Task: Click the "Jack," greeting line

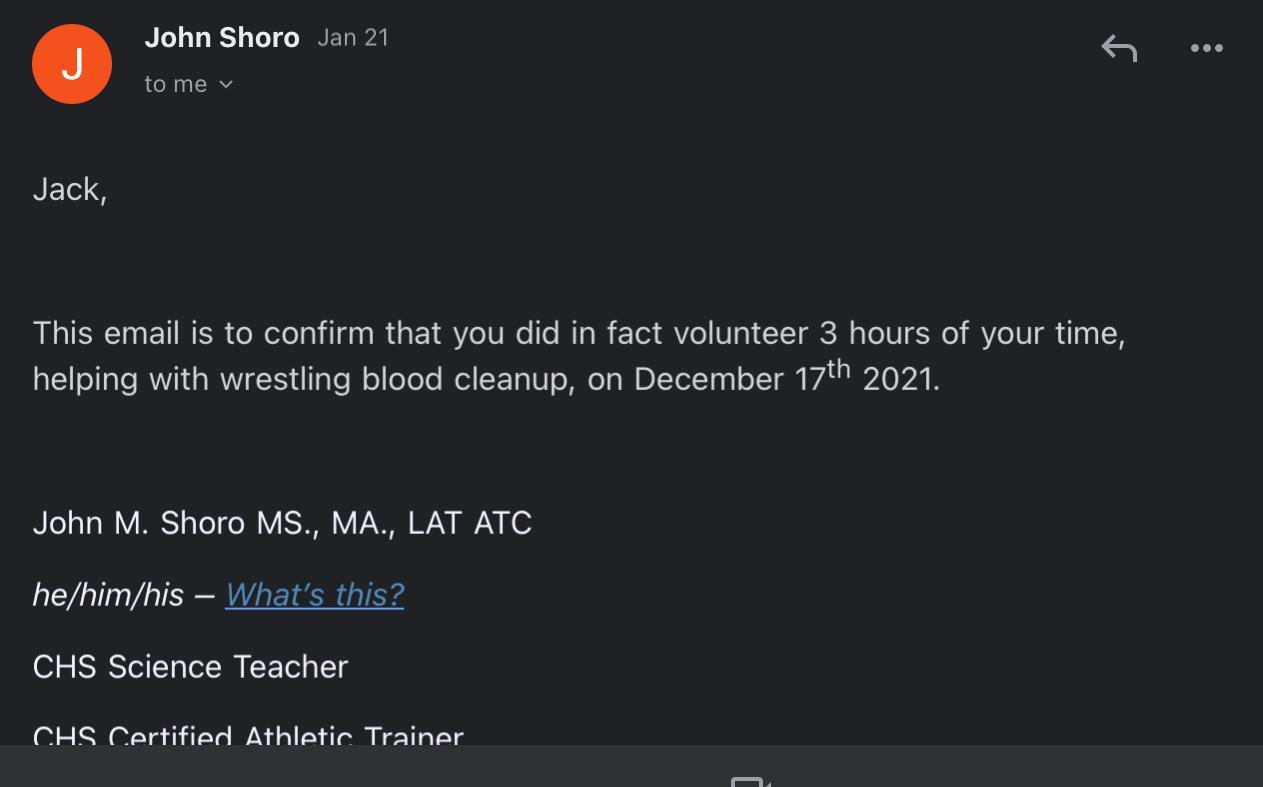Action: [70, 190]
